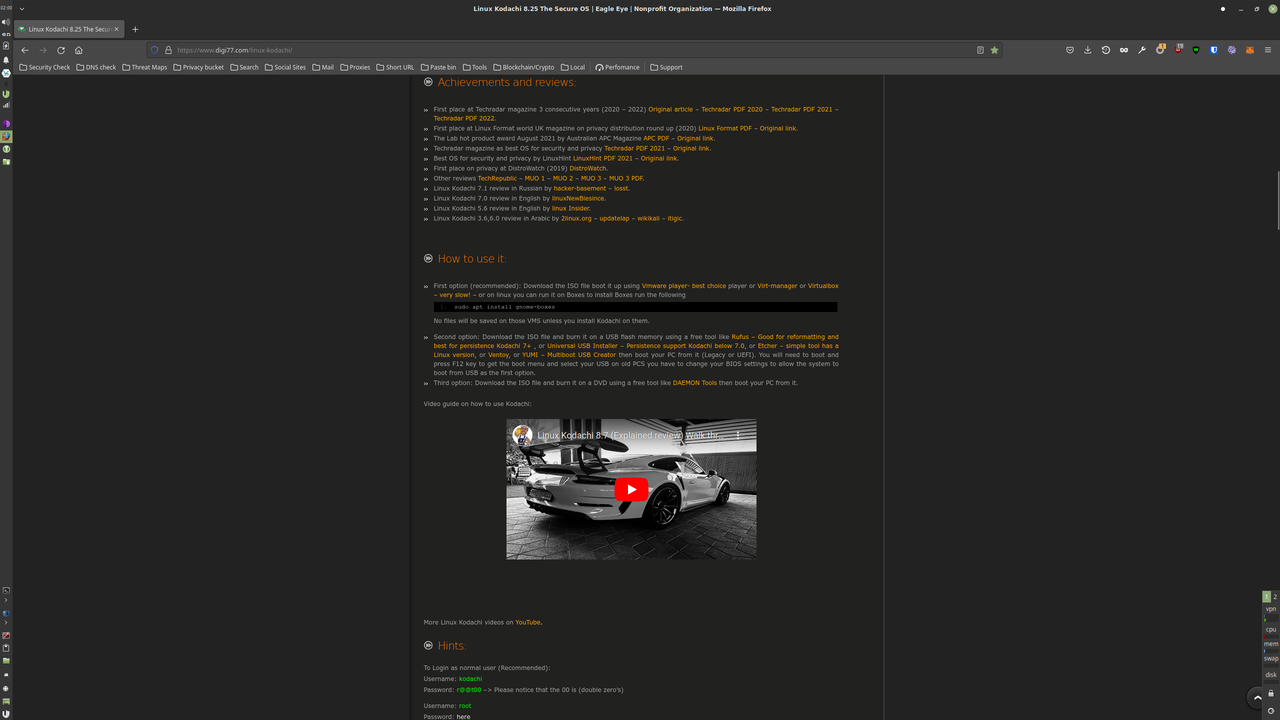Open the Paste bin bookmark folder
1280x720 pixels.
click(438, 67)
